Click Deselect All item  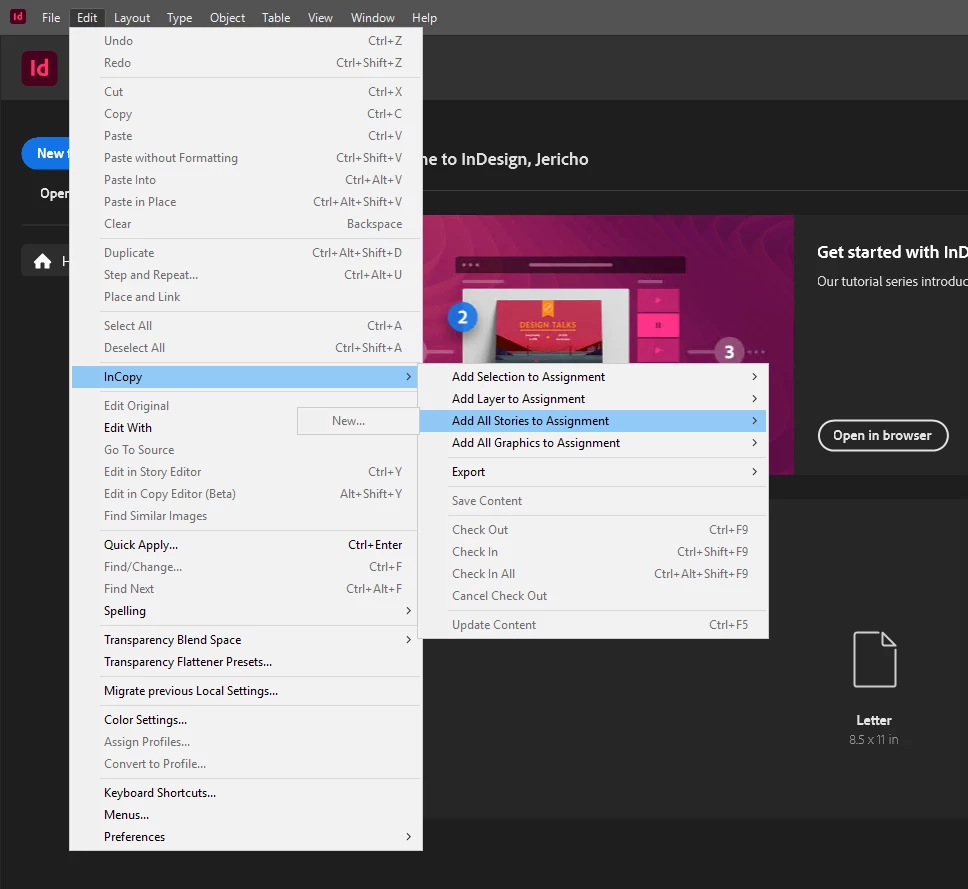(245, 348)
